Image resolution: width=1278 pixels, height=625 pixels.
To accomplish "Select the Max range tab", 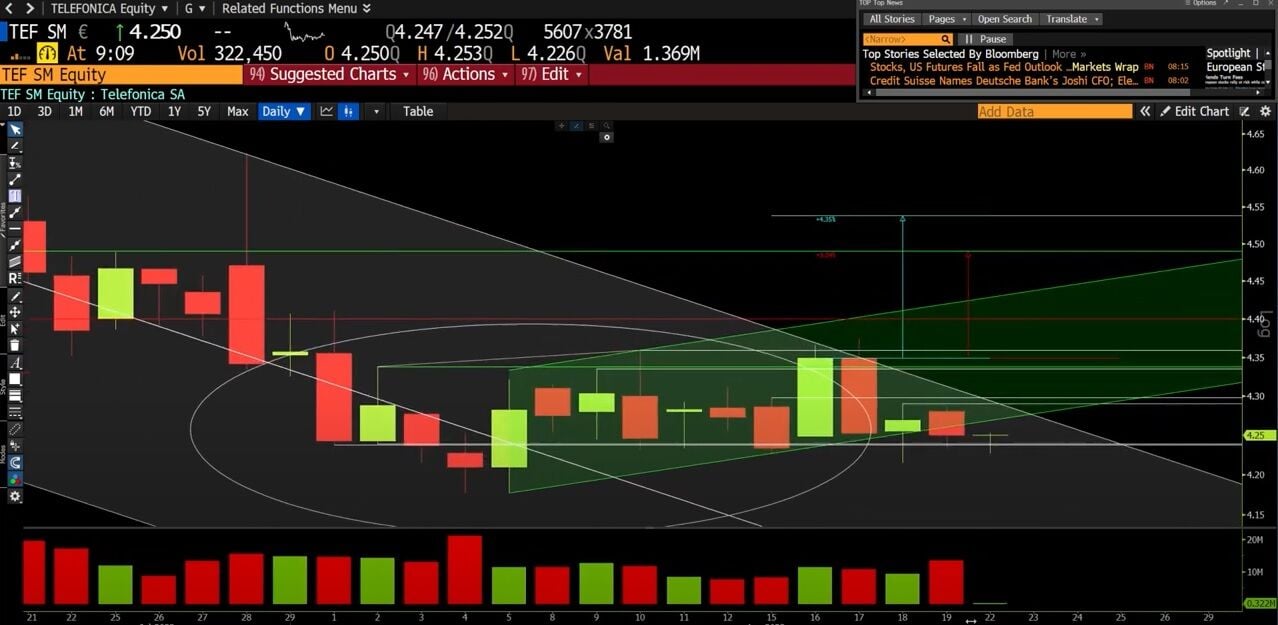I will (x=237, y=111).
